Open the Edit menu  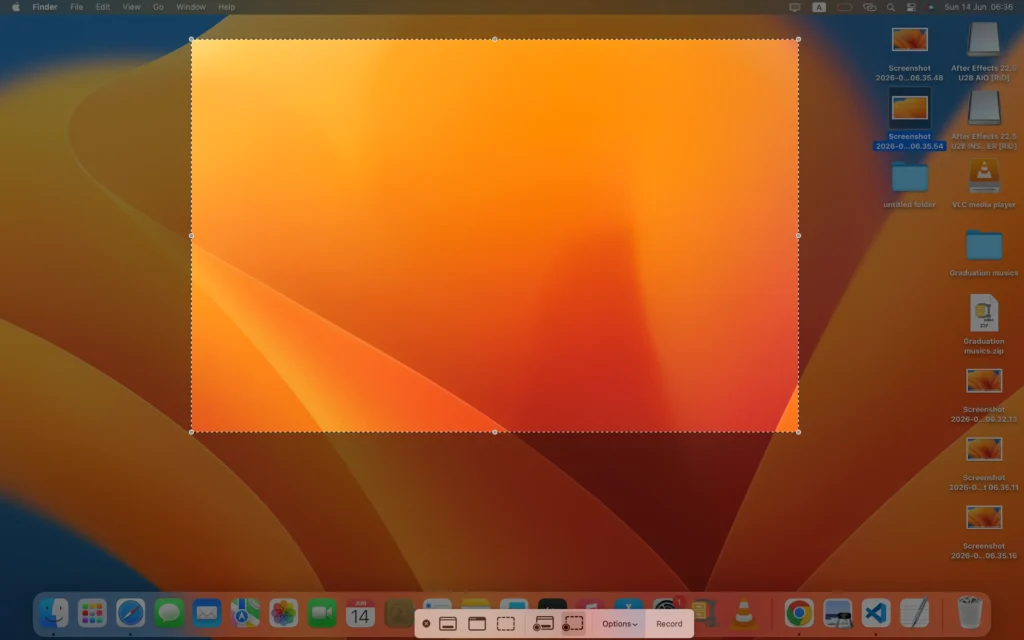pyautogui.click(x=103, y=7)
